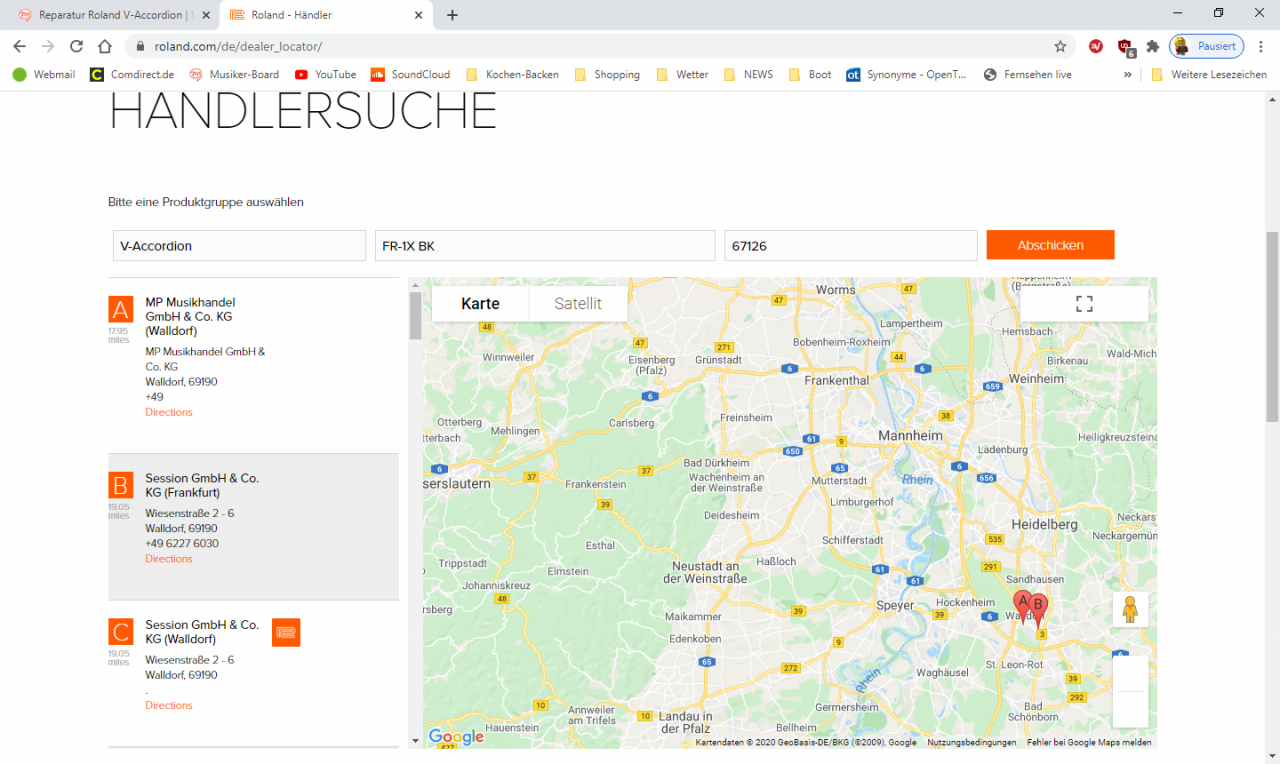The height and width of the screenshot is (764, 1280).
Task: View site security info via lock icon
Action: 140,46
